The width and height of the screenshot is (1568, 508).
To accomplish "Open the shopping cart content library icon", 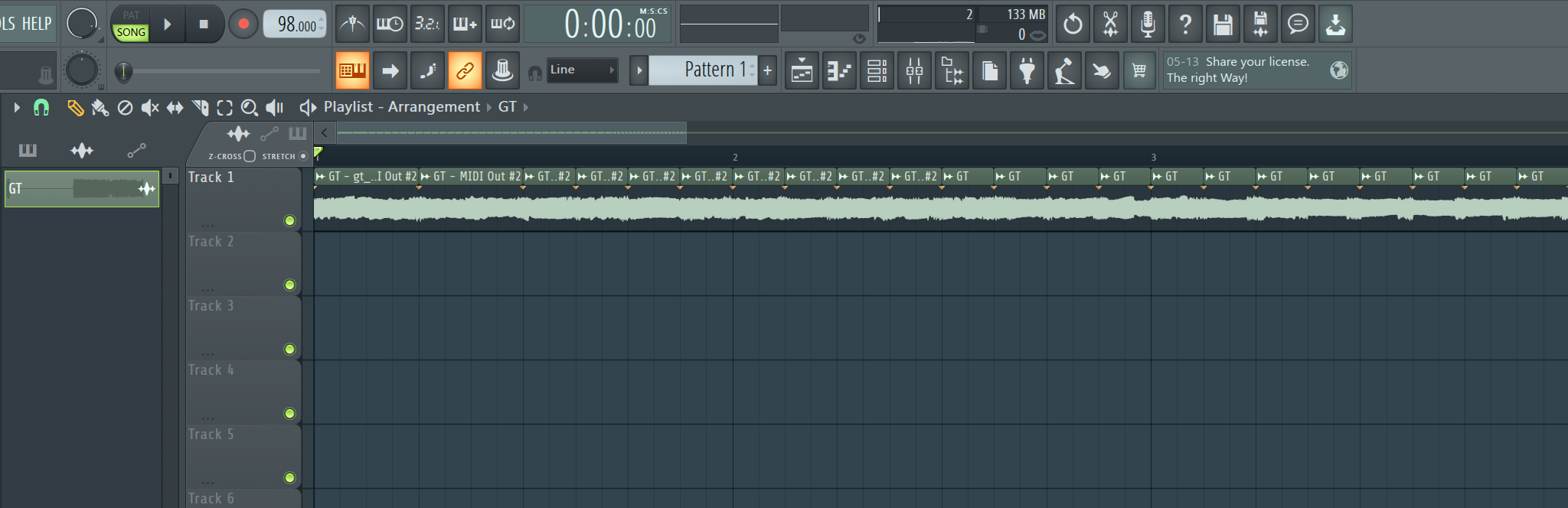I will (x=1139, y=71).
